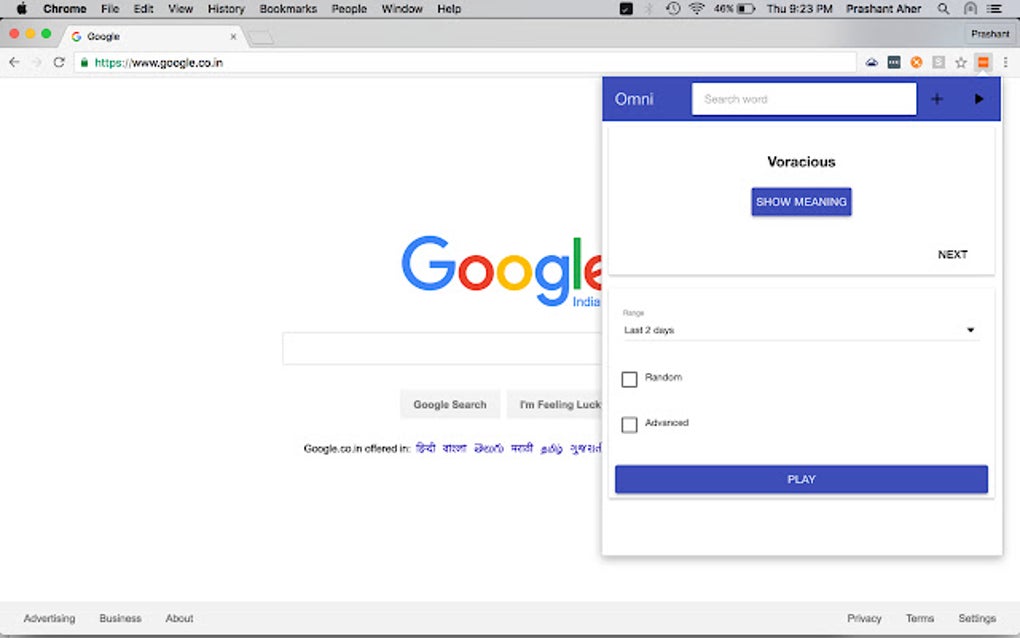
Task: Click the plus icon in Omni header
Action: [x=937, y=98]
